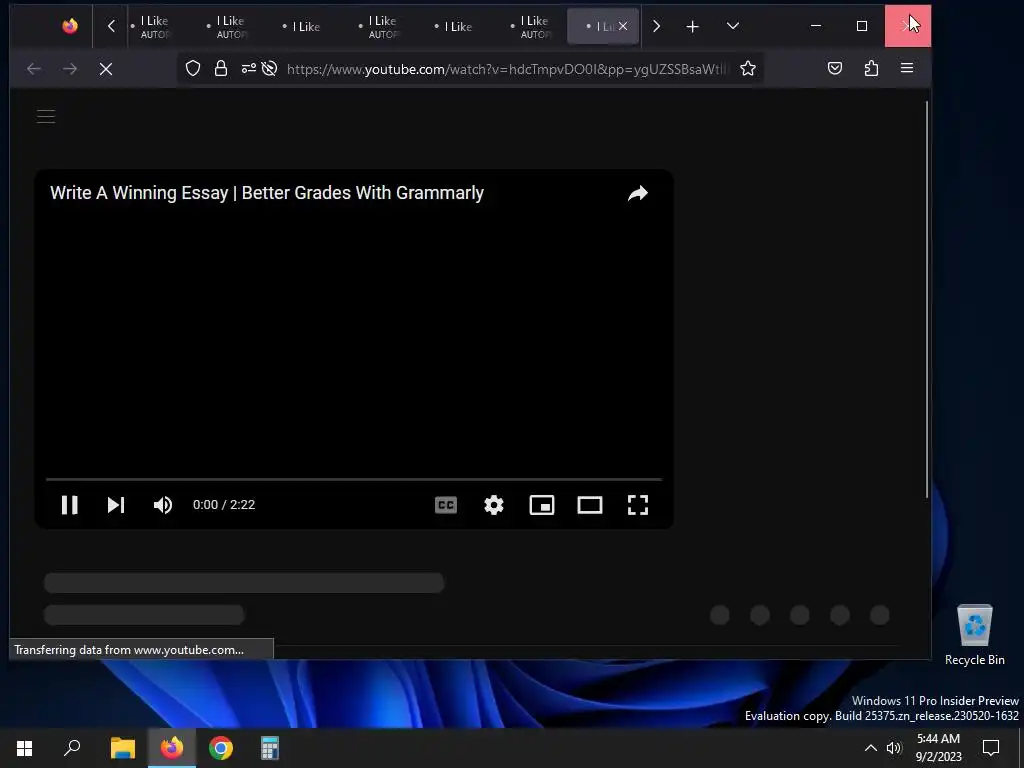Seek on the video progress bar
Viewport: 1024px width, 768px height.
tap(354, 479)
